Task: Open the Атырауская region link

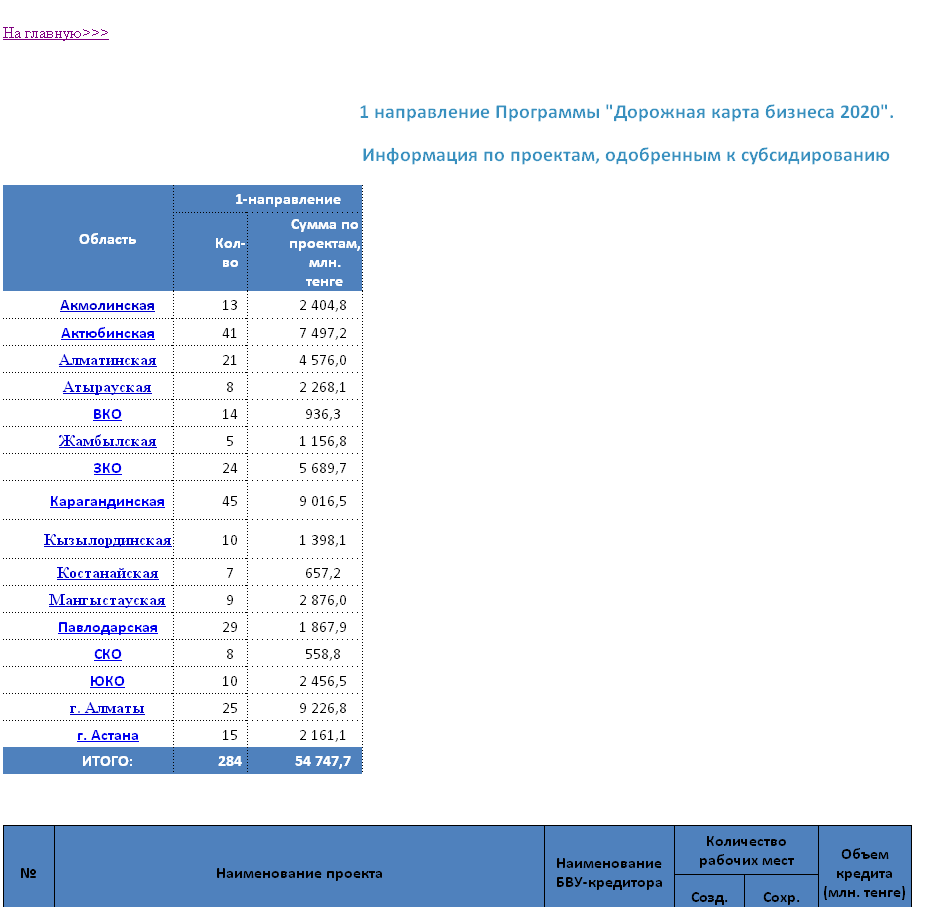Action: (107, 387)
